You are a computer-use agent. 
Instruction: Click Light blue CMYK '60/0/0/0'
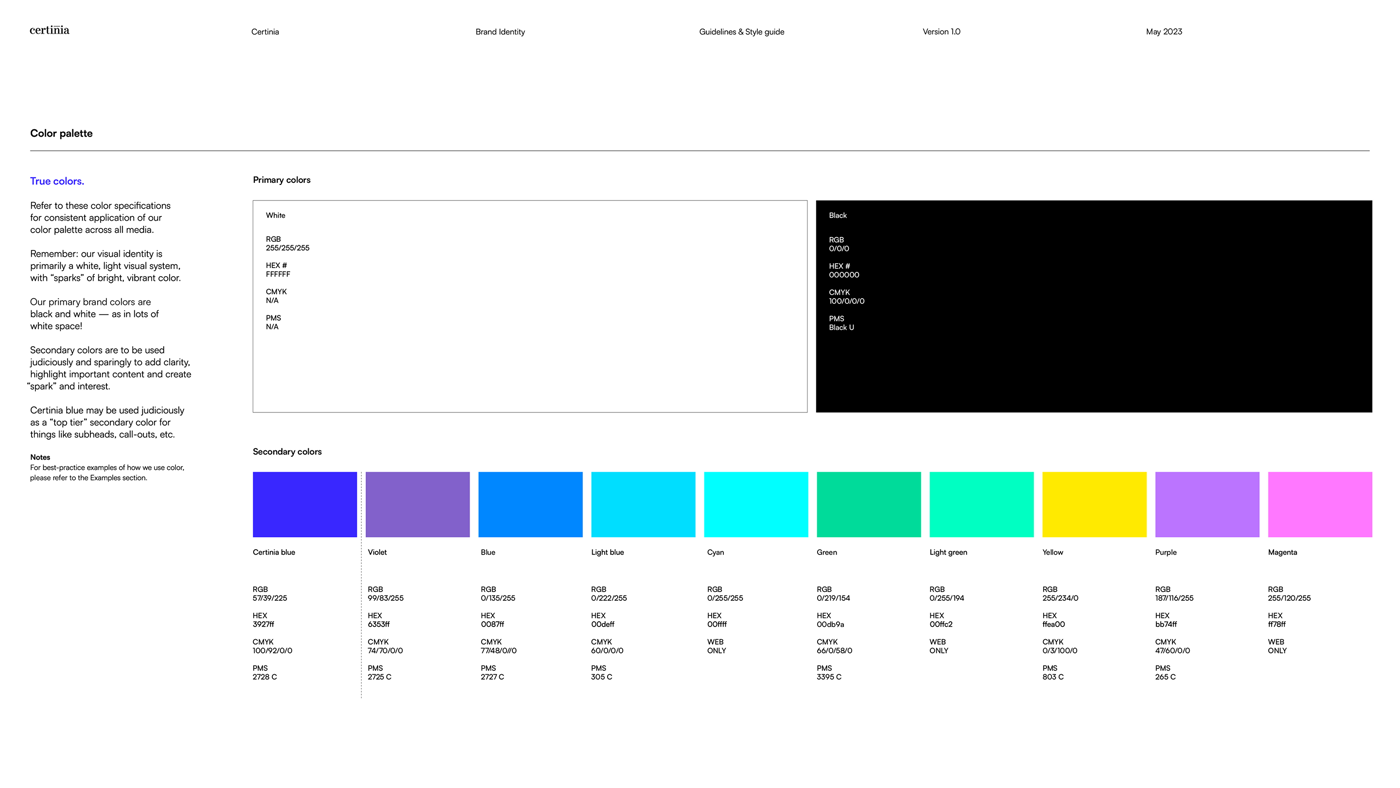607,650
